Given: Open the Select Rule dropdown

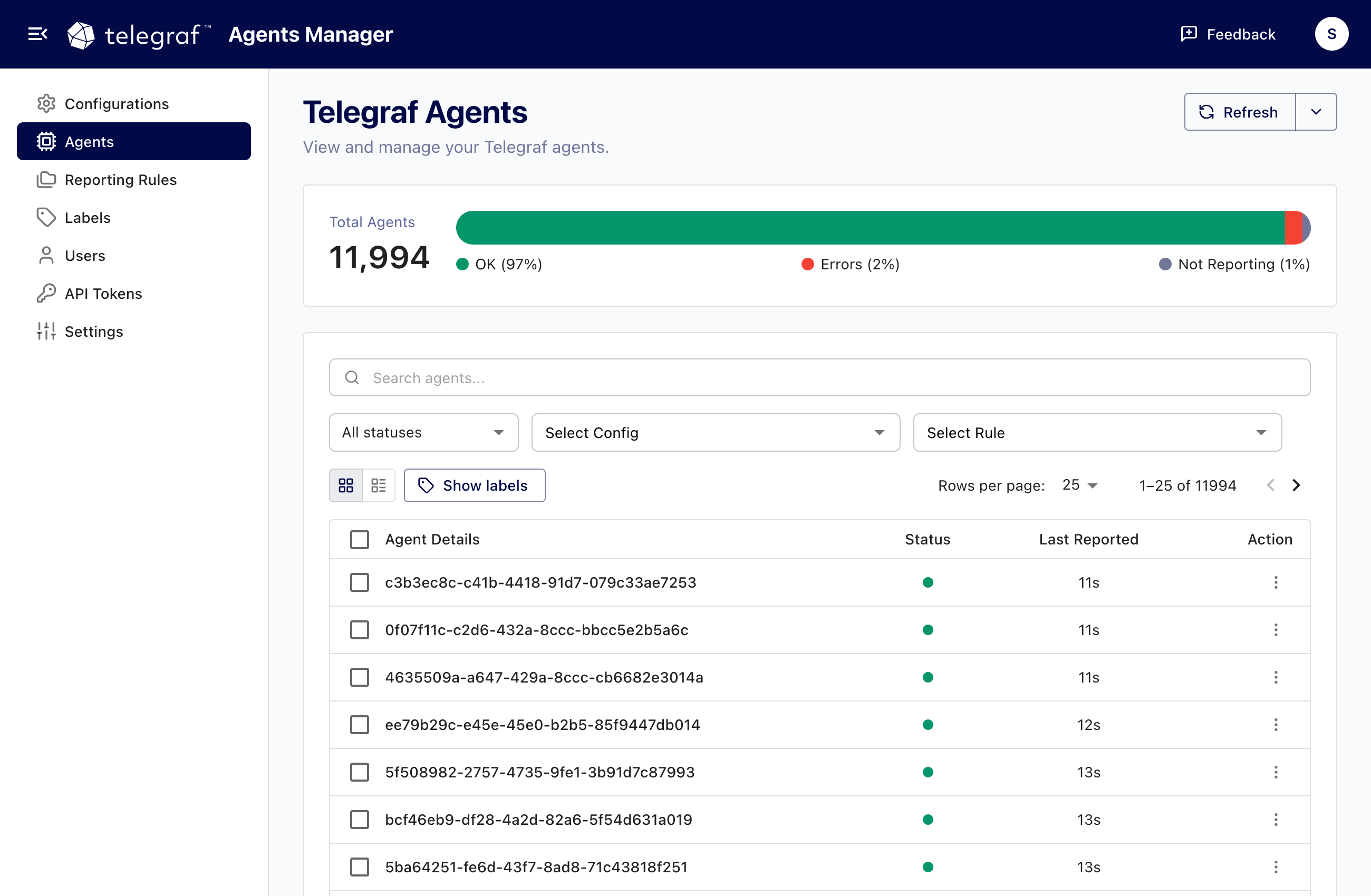Looking at the screenshot, I should pyautogui.click(x=1097, y=433).
